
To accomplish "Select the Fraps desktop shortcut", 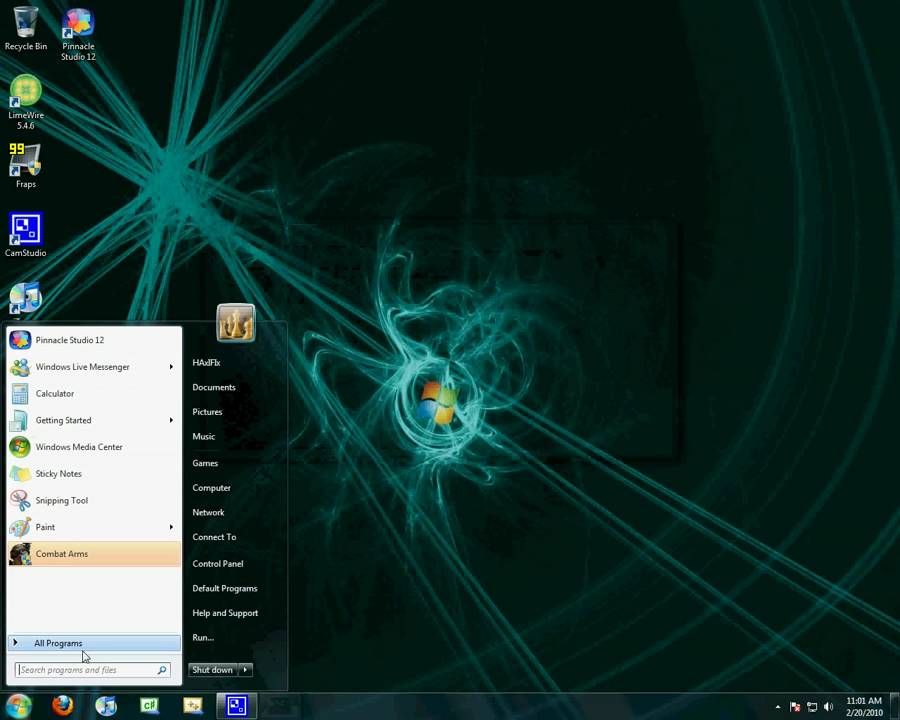I will pos(25,165).
